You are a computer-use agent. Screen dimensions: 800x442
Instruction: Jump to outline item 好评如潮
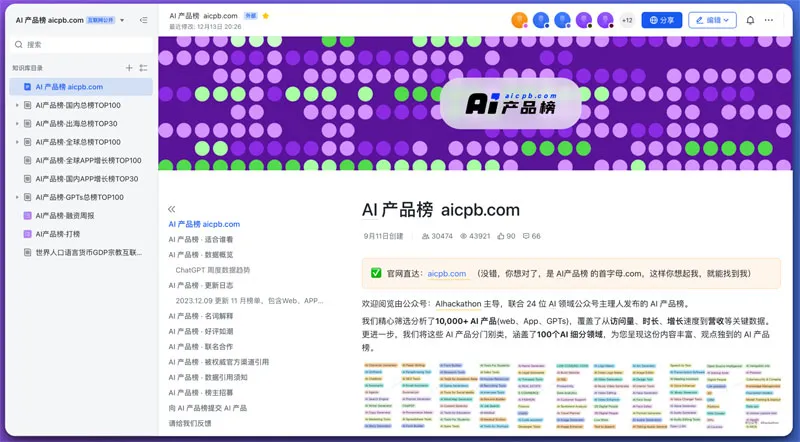coord(201,331)
